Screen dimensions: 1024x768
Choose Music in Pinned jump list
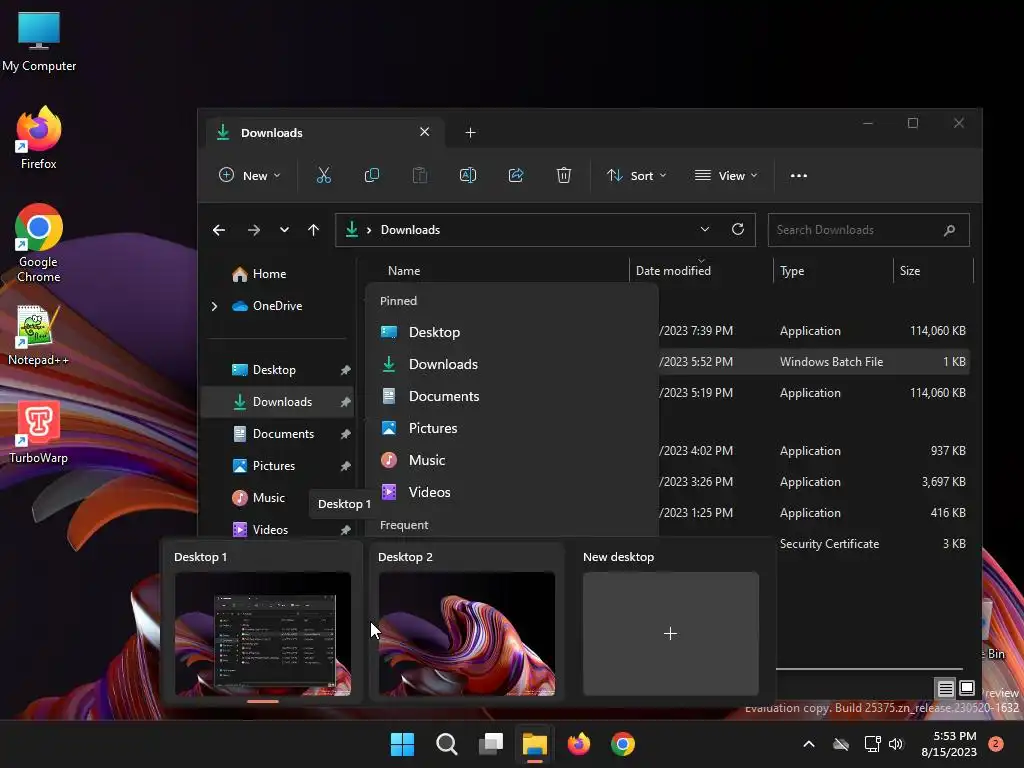pyautogui.click(x=512, y=460)
